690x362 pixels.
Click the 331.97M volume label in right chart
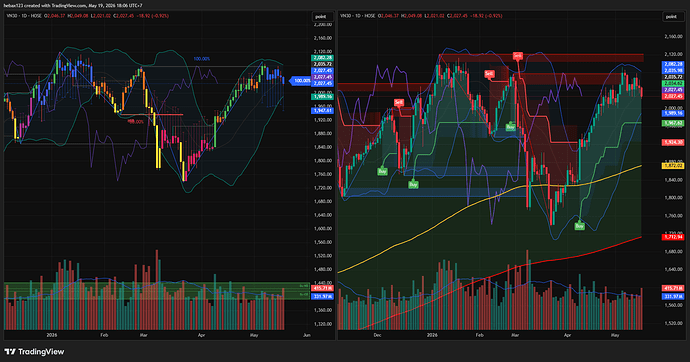pyautogui.click(x=673, y=296)
